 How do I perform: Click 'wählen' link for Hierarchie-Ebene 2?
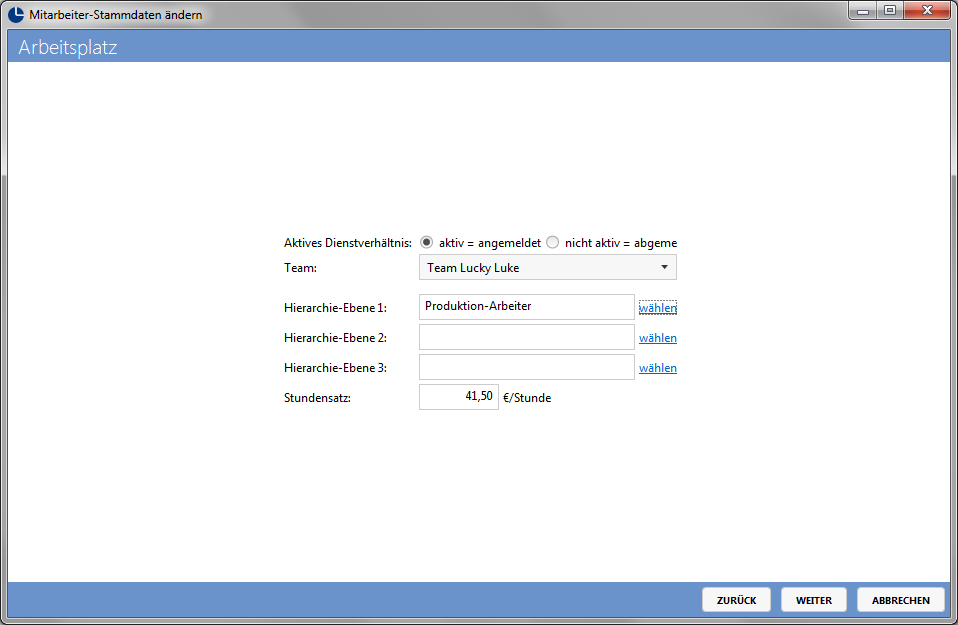657,338
